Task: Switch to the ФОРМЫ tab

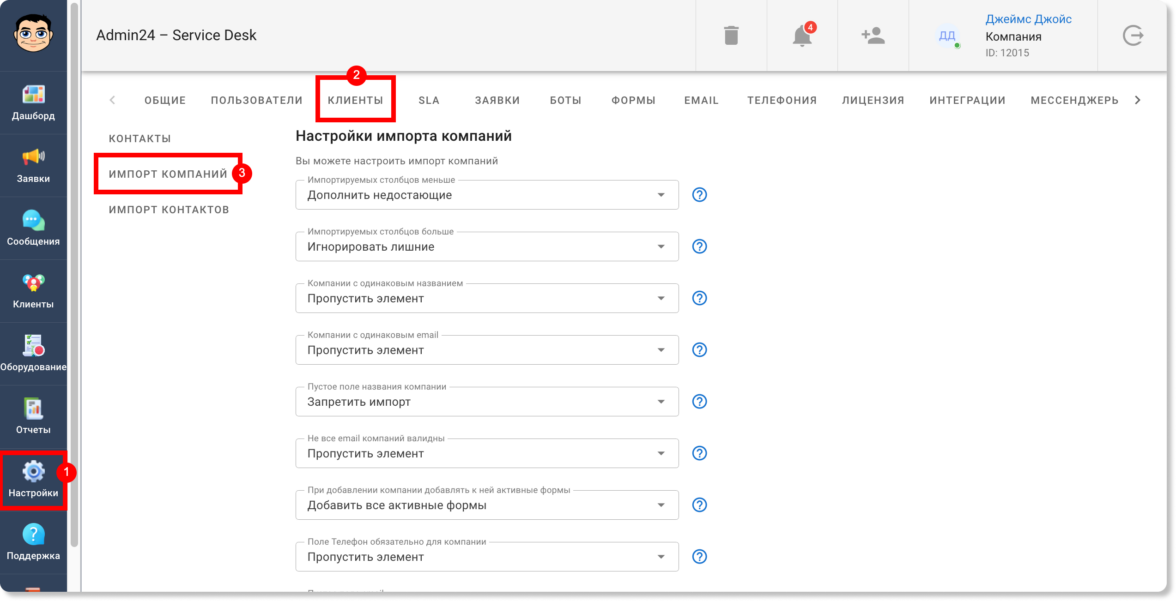Action: click(633, 101)
